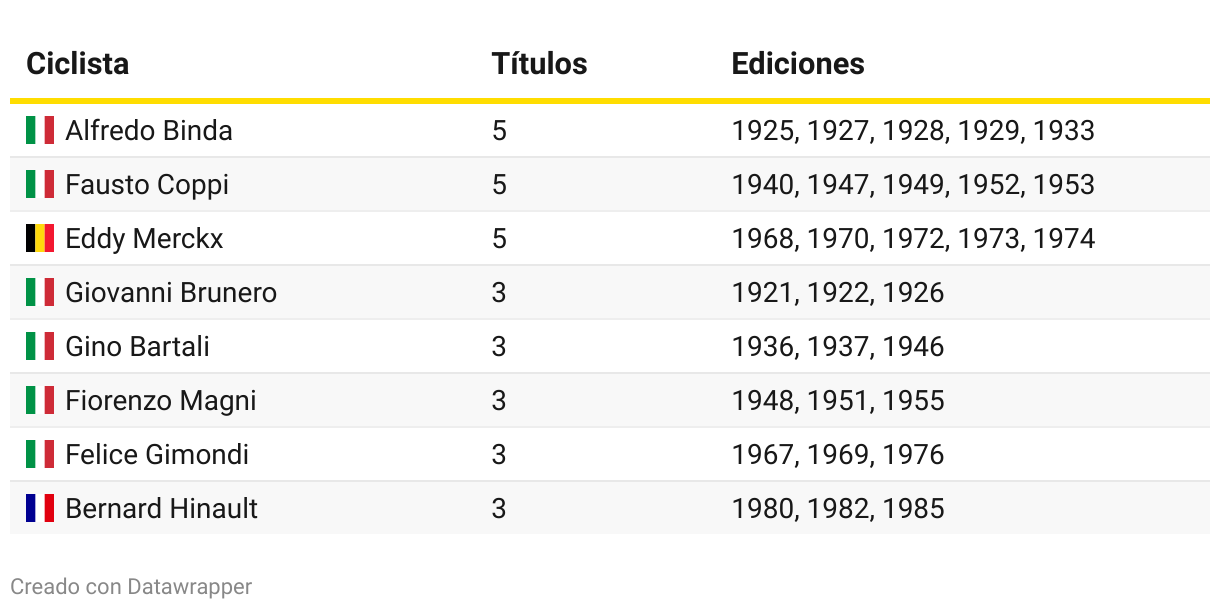Click Gino Bartali's editions 1936, 1937, 1946
This screenshot has width=1220, height=610.
pyautogui.click(x=838, y=347)
